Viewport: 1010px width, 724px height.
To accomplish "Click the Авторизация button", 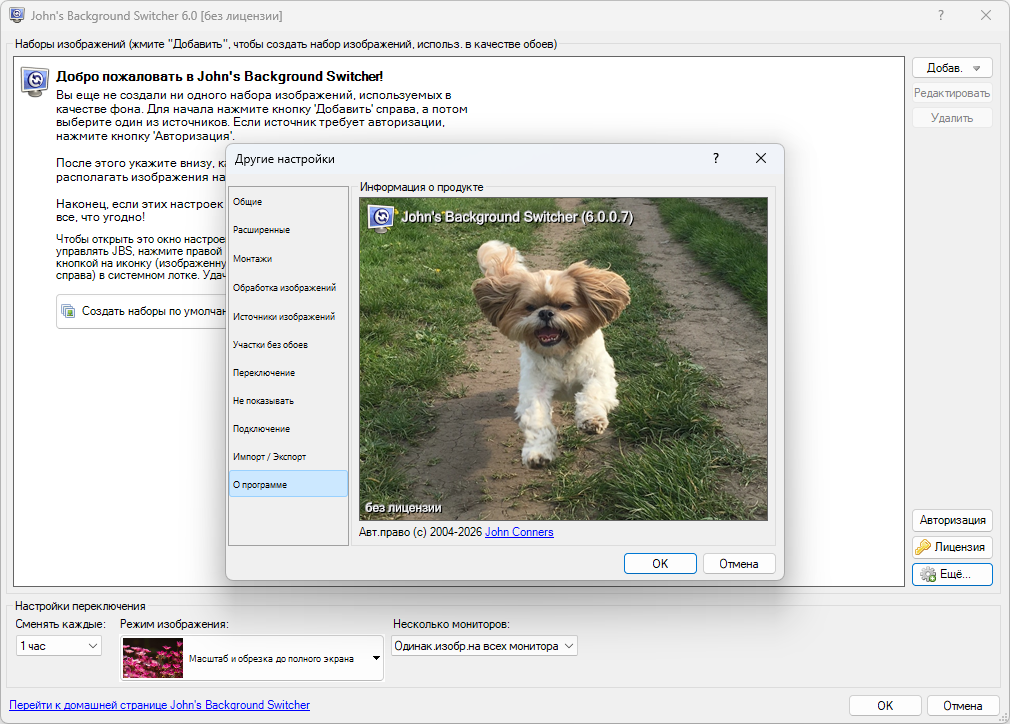I will [951, 520].
